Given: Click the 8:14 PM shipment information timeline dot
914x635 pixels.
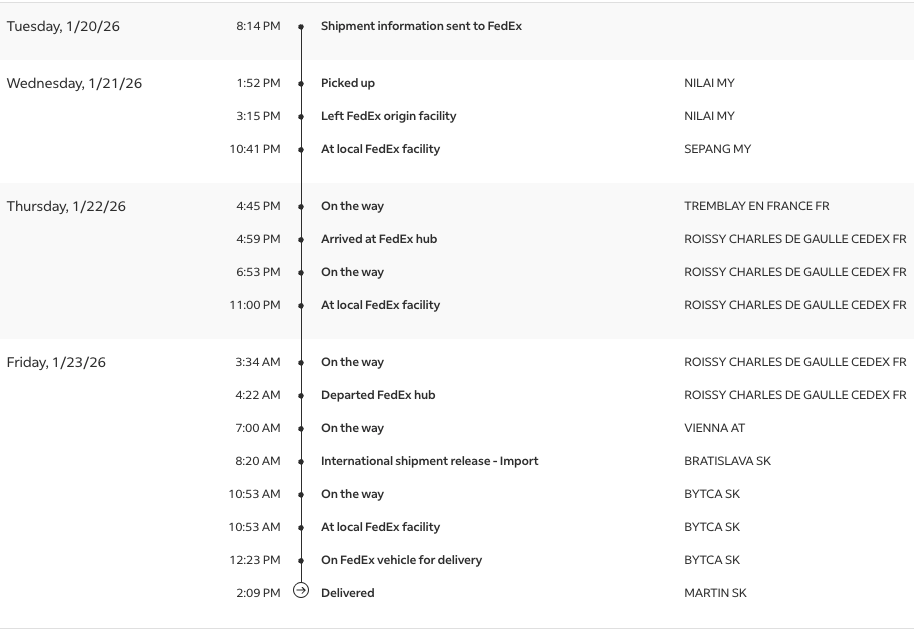Looking at the screenshot, I should coord(301,26).
